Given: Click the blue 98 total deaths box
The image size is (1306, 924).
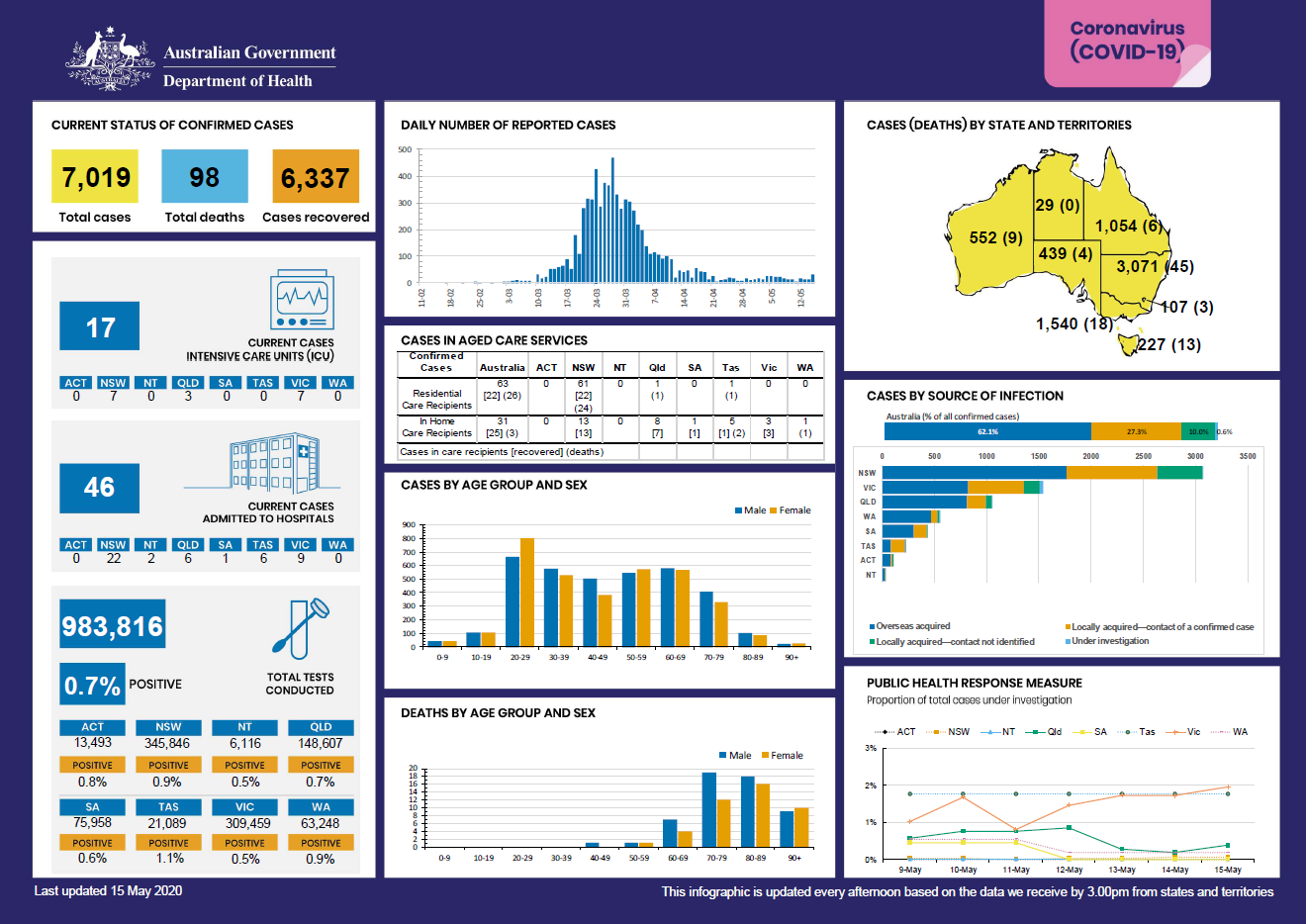Looking at the screenshot, I should [205, 176].
